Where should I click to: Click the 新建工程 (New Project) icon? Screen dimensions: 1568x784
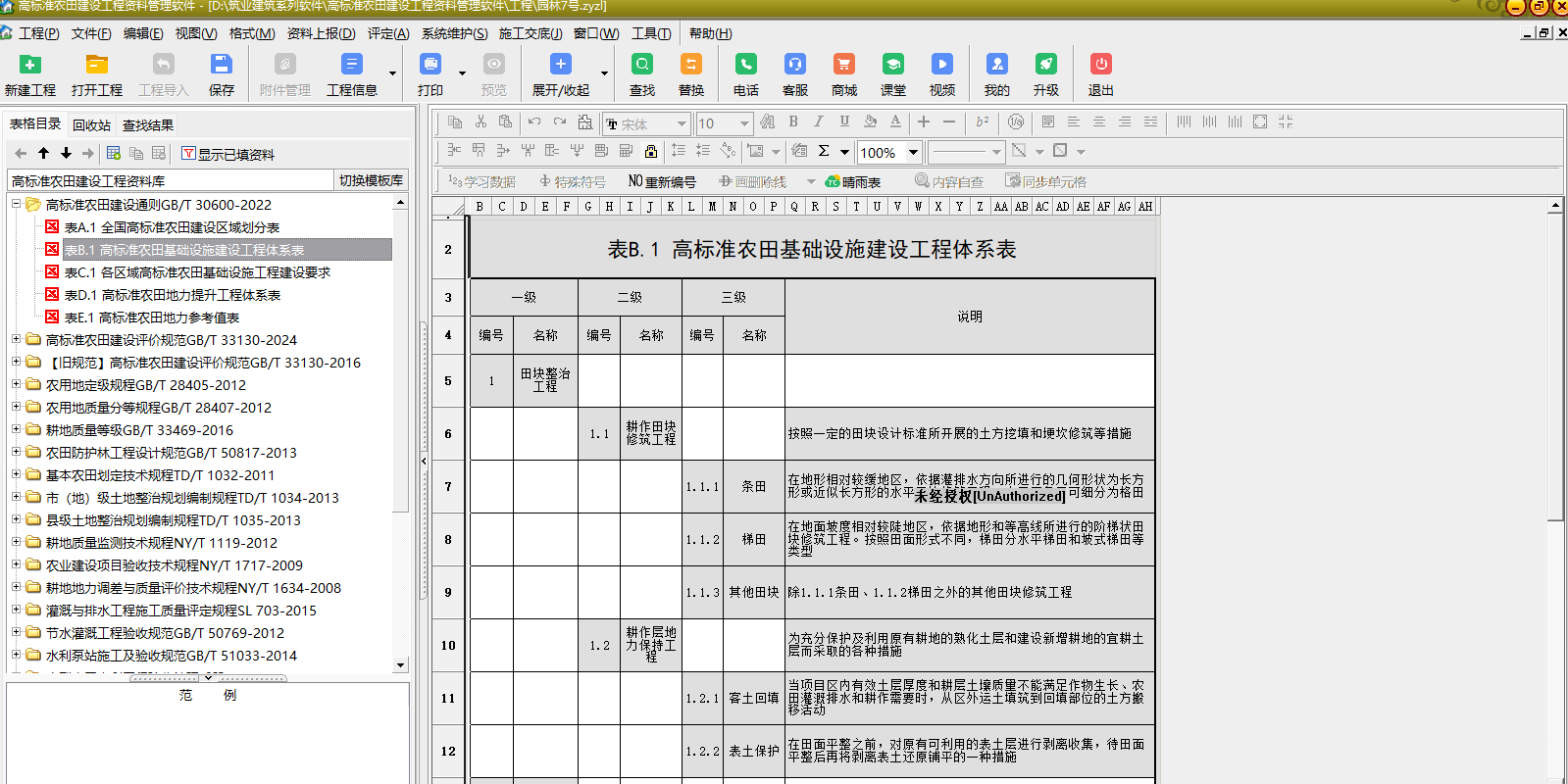tap(30, 66)
